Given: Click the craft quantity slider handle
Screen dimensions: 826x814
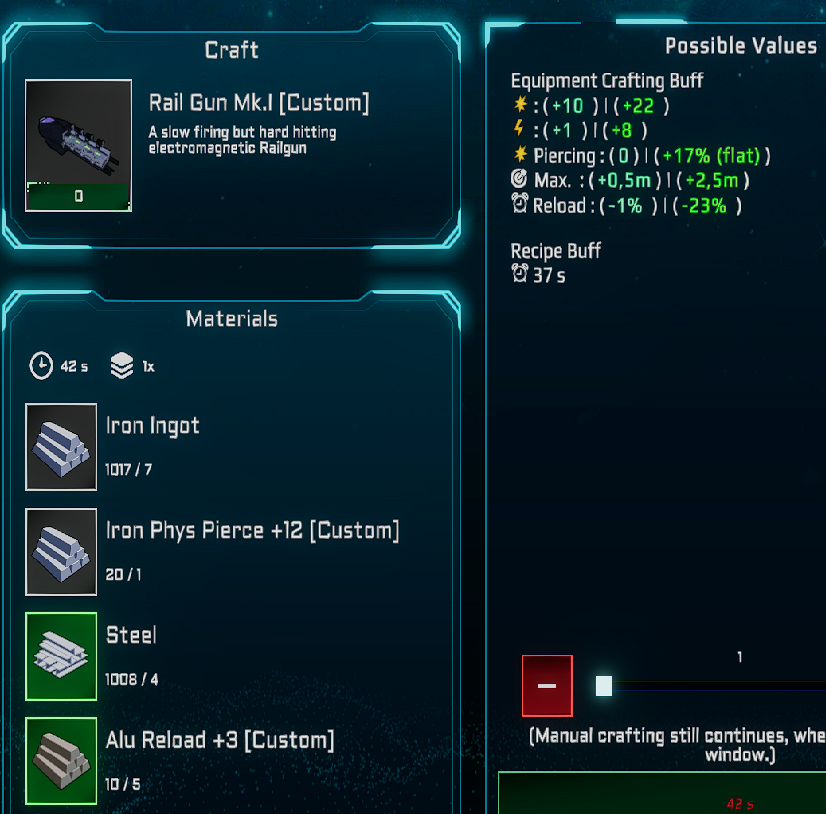Looking at the screenshot, I should coord(604,685).
